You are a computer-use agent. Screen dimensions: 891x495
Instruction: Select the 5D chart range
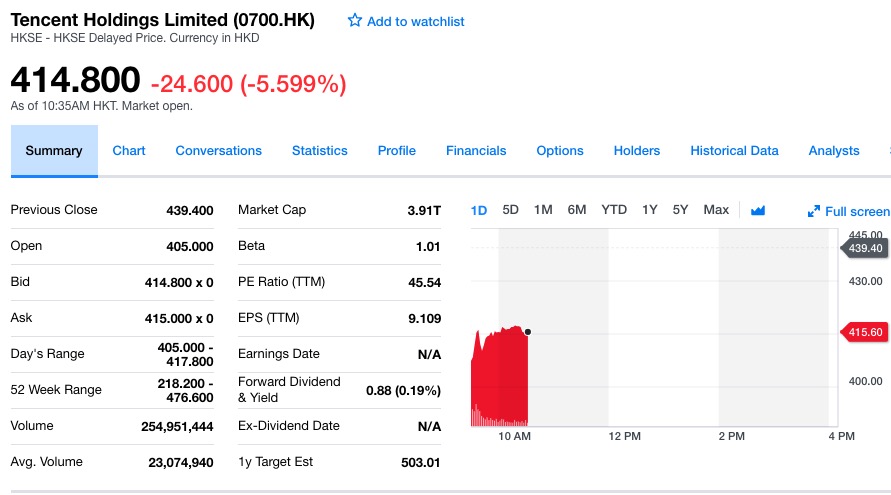[510, 210]
